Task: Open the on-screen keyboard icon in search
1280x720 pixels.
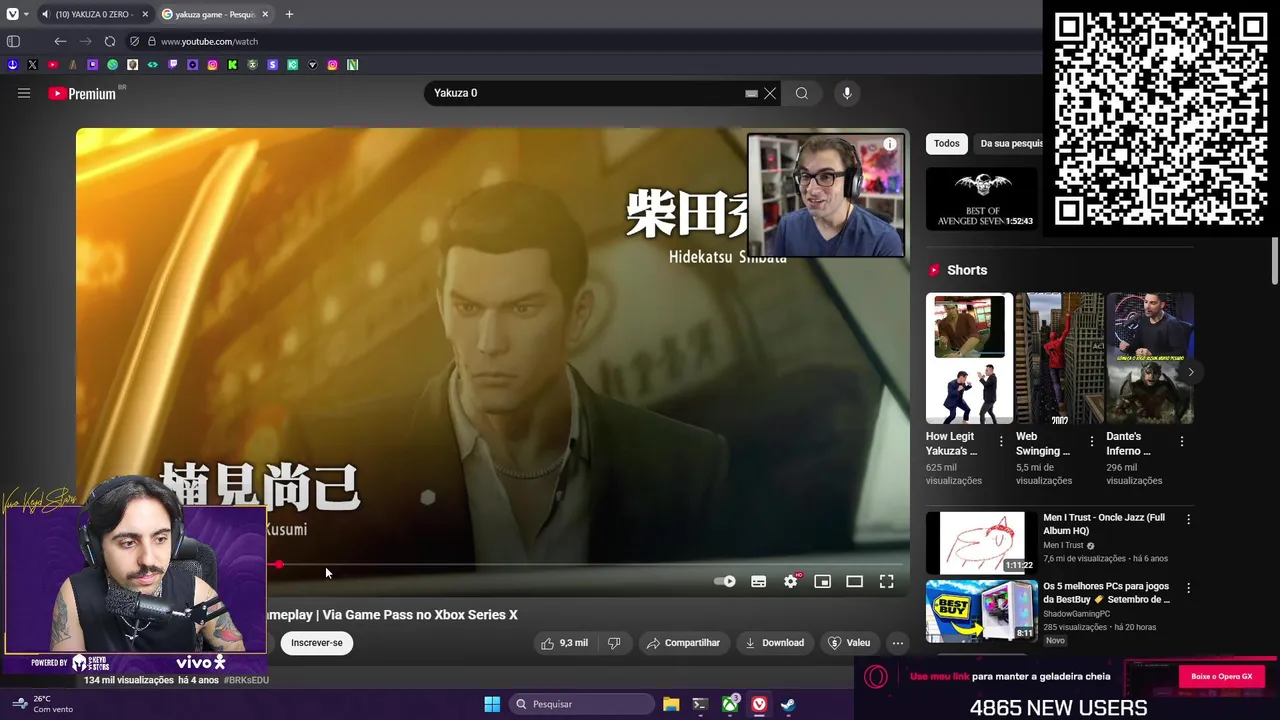Action: (751, 93)
